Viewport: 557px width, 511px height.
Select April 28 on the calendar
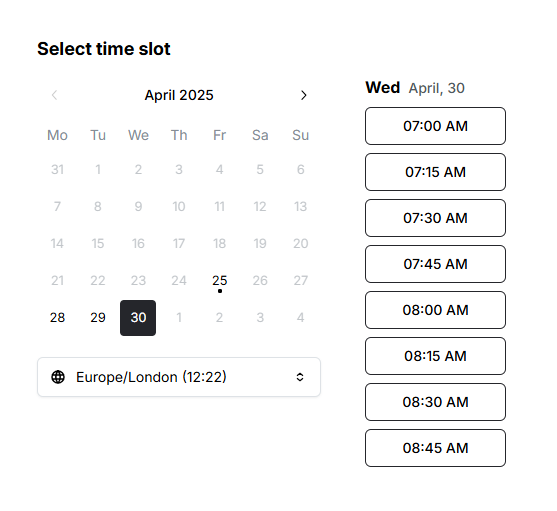57,318
